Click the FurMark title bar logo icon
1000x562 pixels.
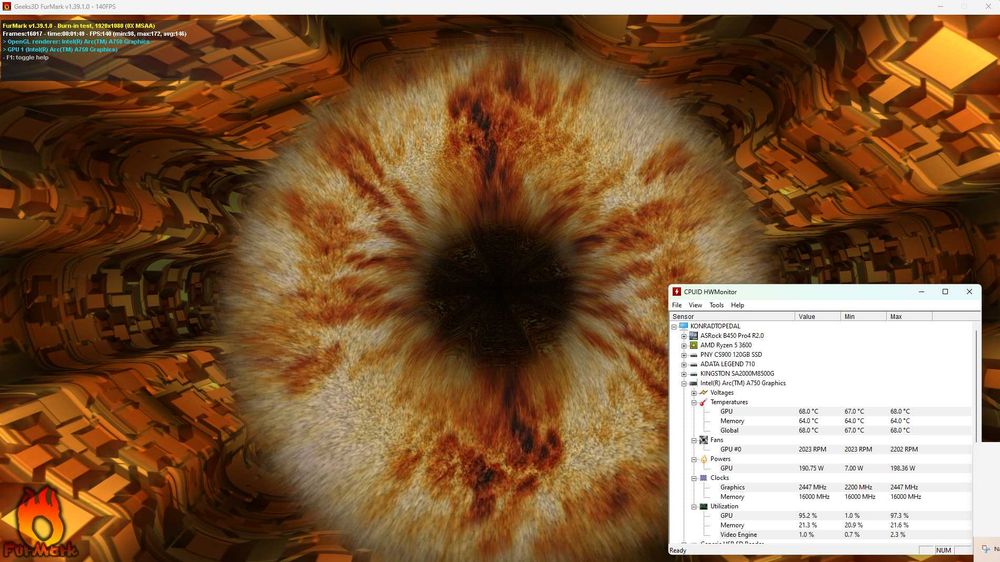click(6, 6)
